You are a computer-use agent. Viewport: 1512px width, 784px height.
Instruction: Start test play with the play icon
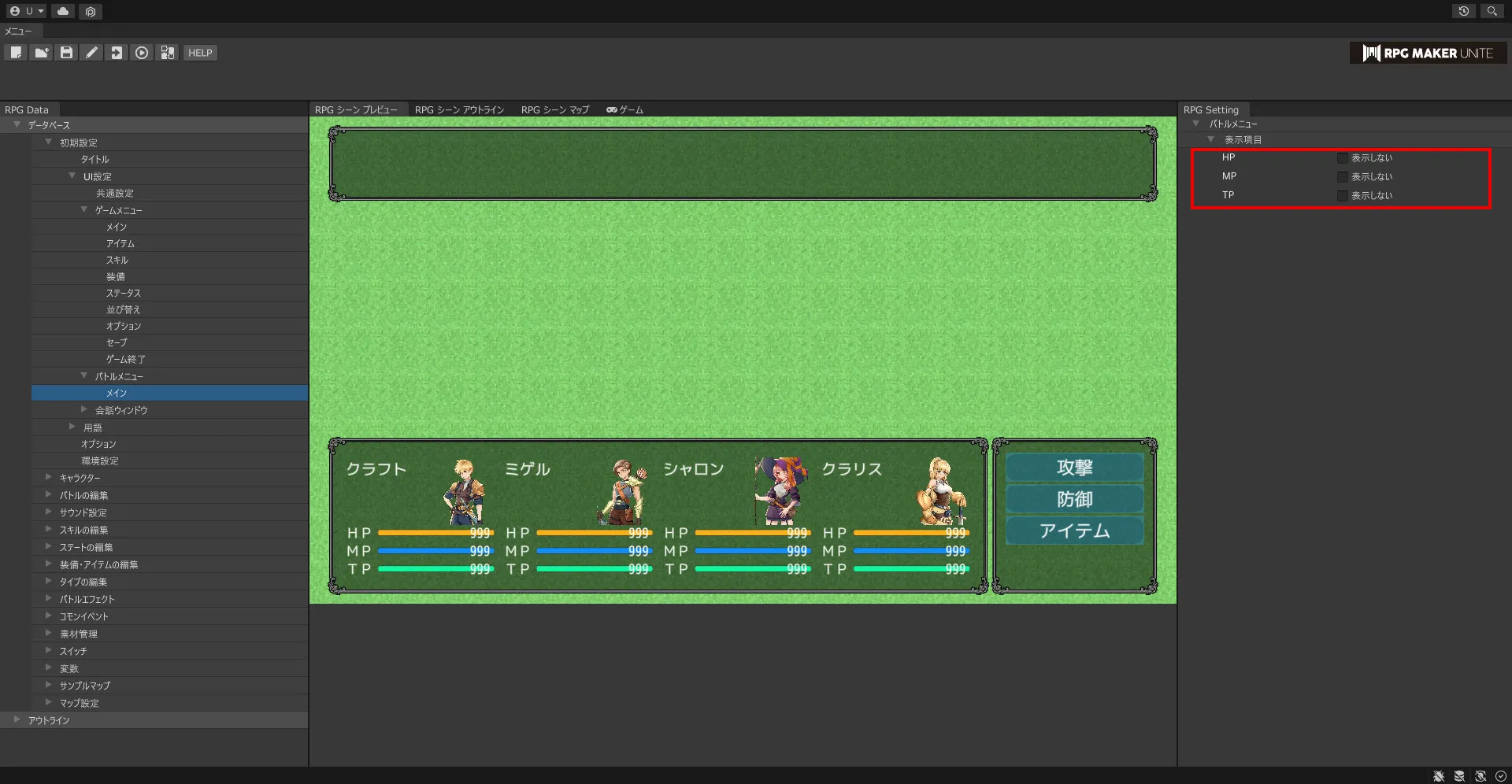coord(142,53)
